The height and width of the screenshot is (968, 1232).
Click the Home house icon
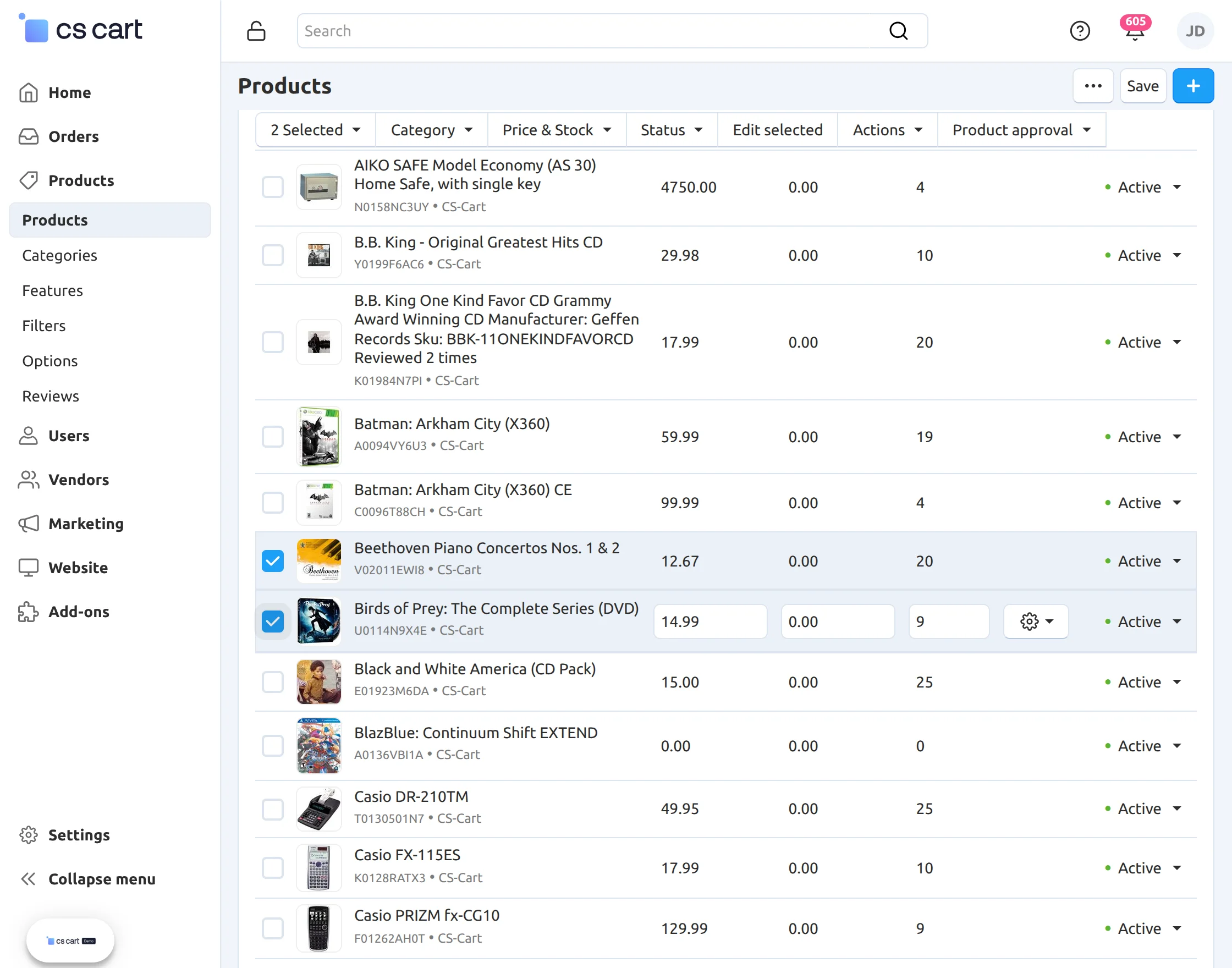click(x=29, y=92)
